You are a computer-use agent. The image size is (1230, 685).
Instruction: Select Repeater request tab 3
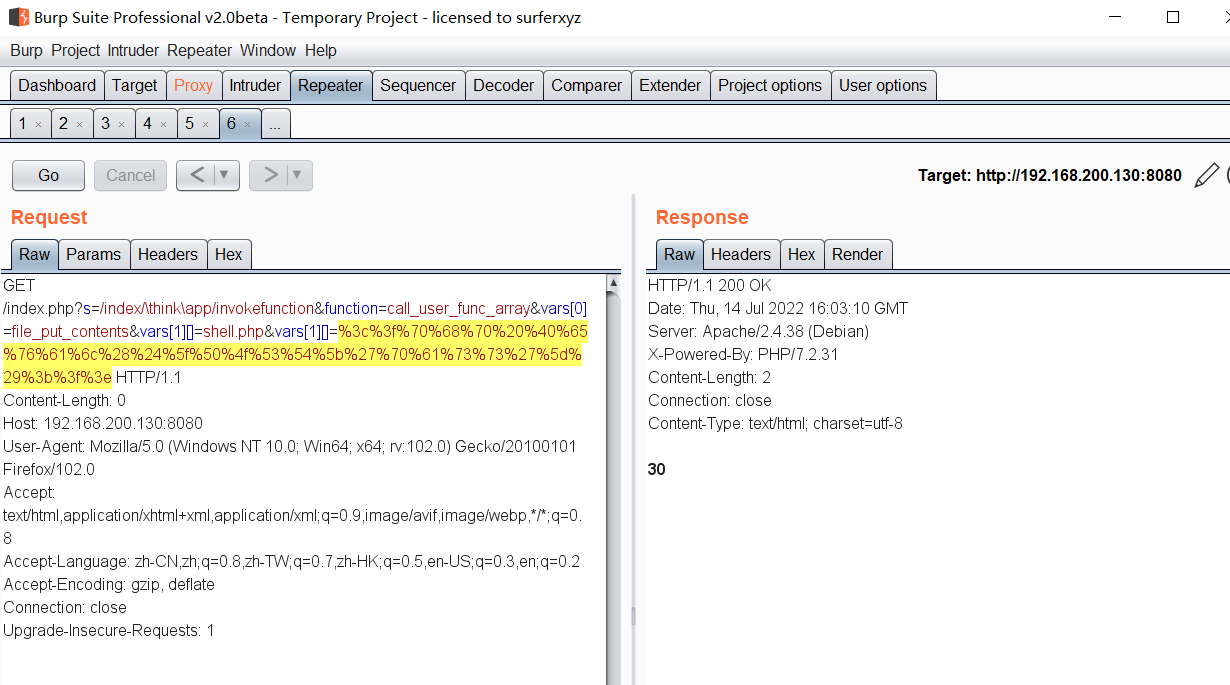click(x=106, y=124)
